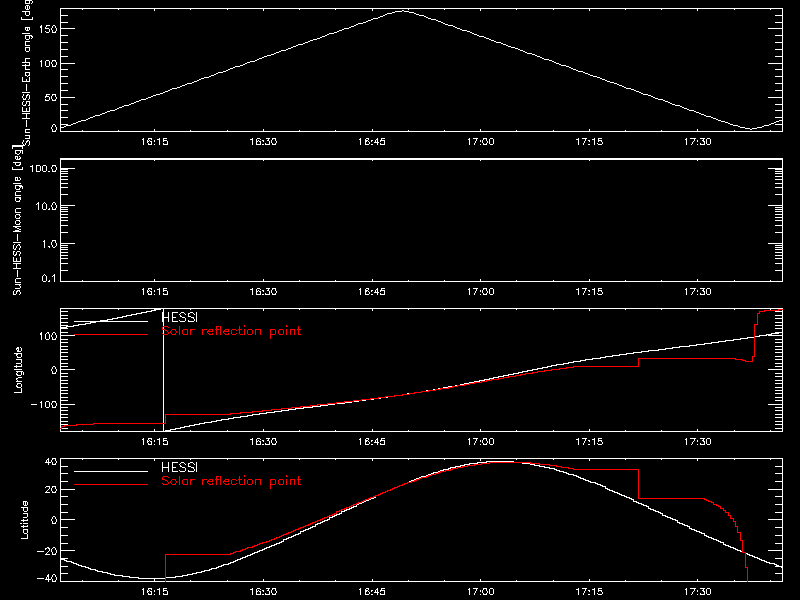The image size is (800, 600).
Task: Click 40 tick on Latitude axis
Action: tap(52, 462)
